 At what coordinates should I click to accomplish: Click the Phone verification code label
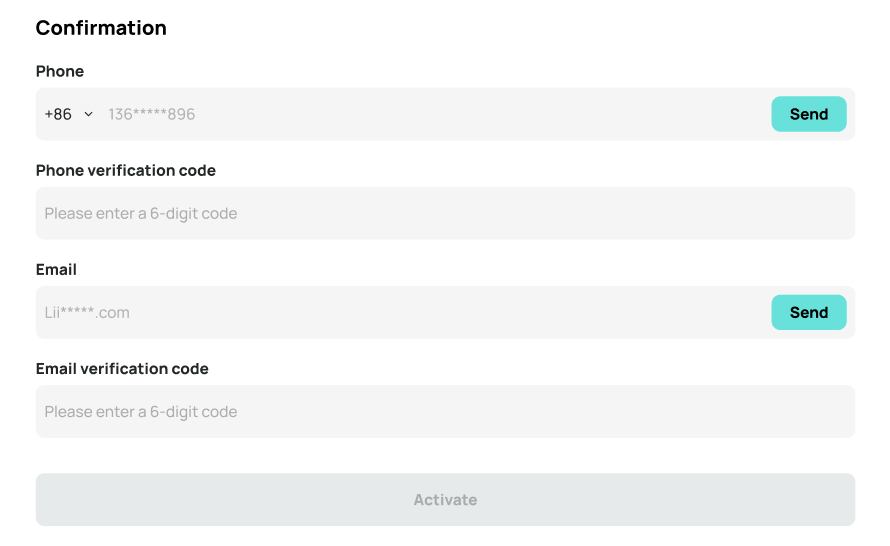[x=125, y=170]
